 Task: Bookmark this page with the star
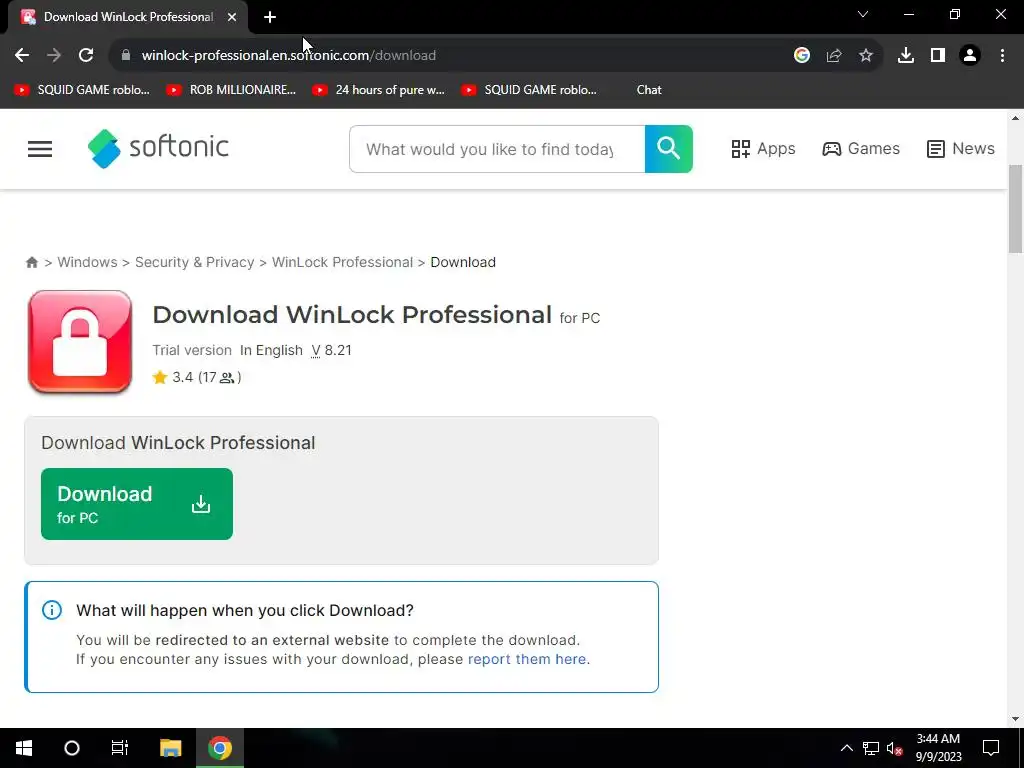[866, 56]
